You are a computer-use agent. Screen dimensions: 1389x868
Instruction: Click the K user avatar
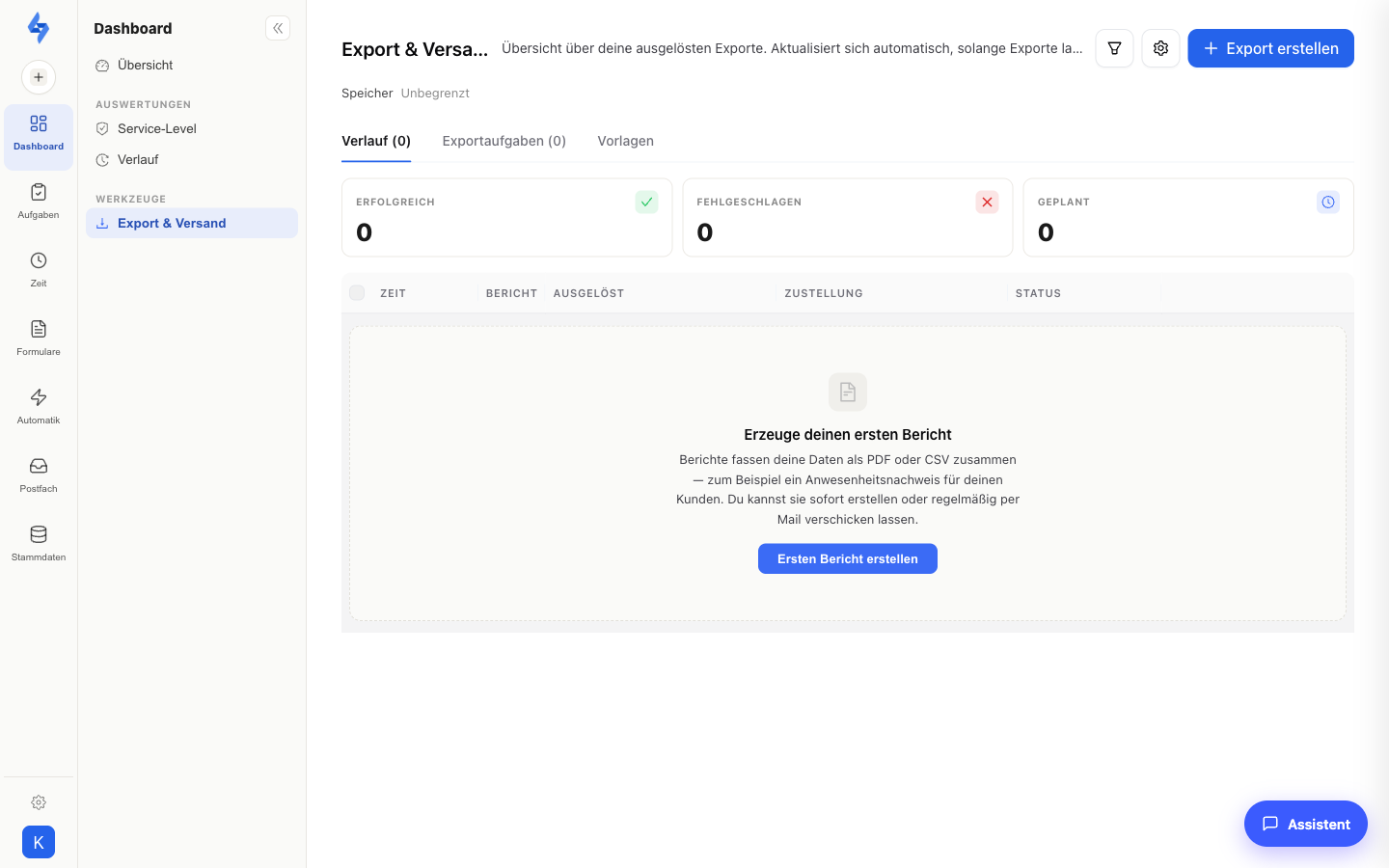tap(39, 842)
